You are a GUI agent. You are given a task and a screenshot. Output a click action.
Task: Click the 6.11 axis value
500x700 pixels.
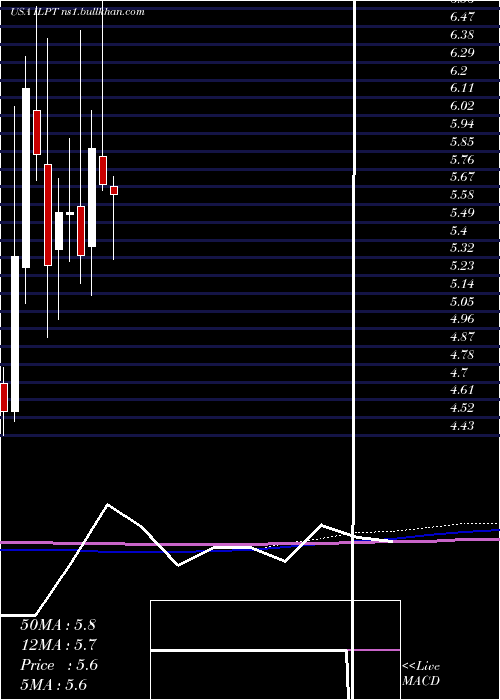(462, 88)
